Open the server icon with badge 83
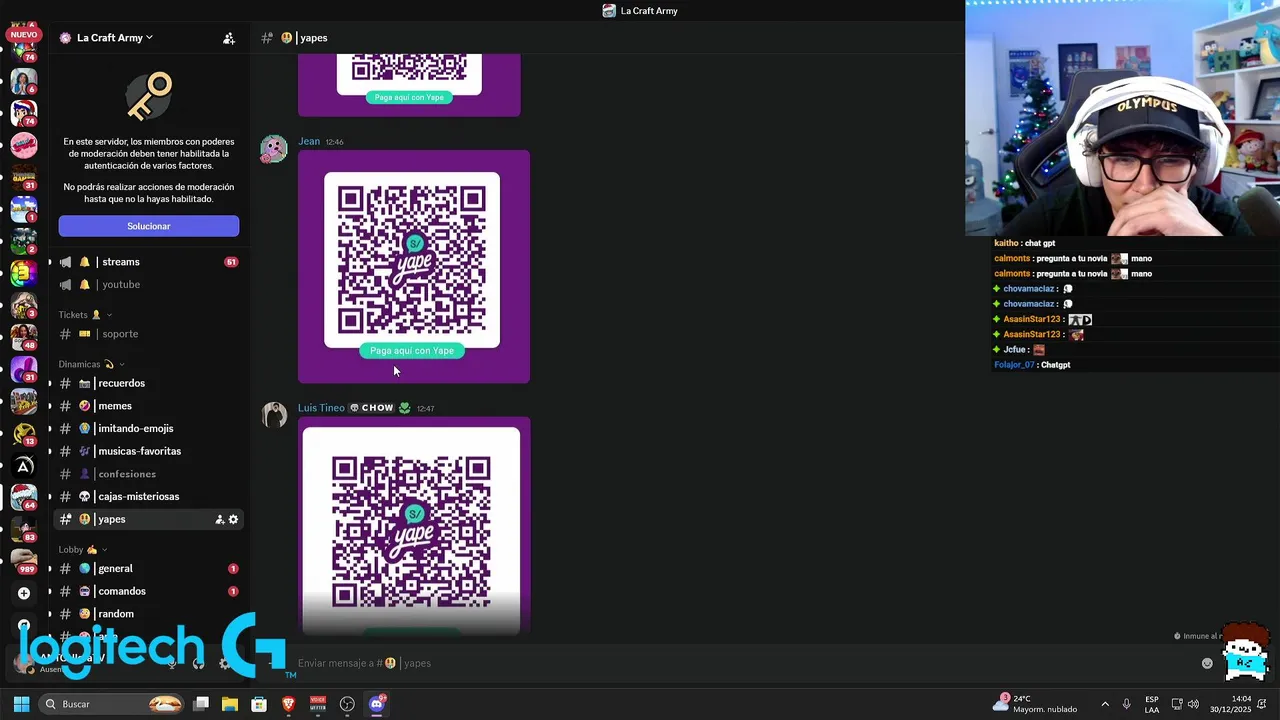The width and height of the screenshot is (1280, 720). coord(24,529)
